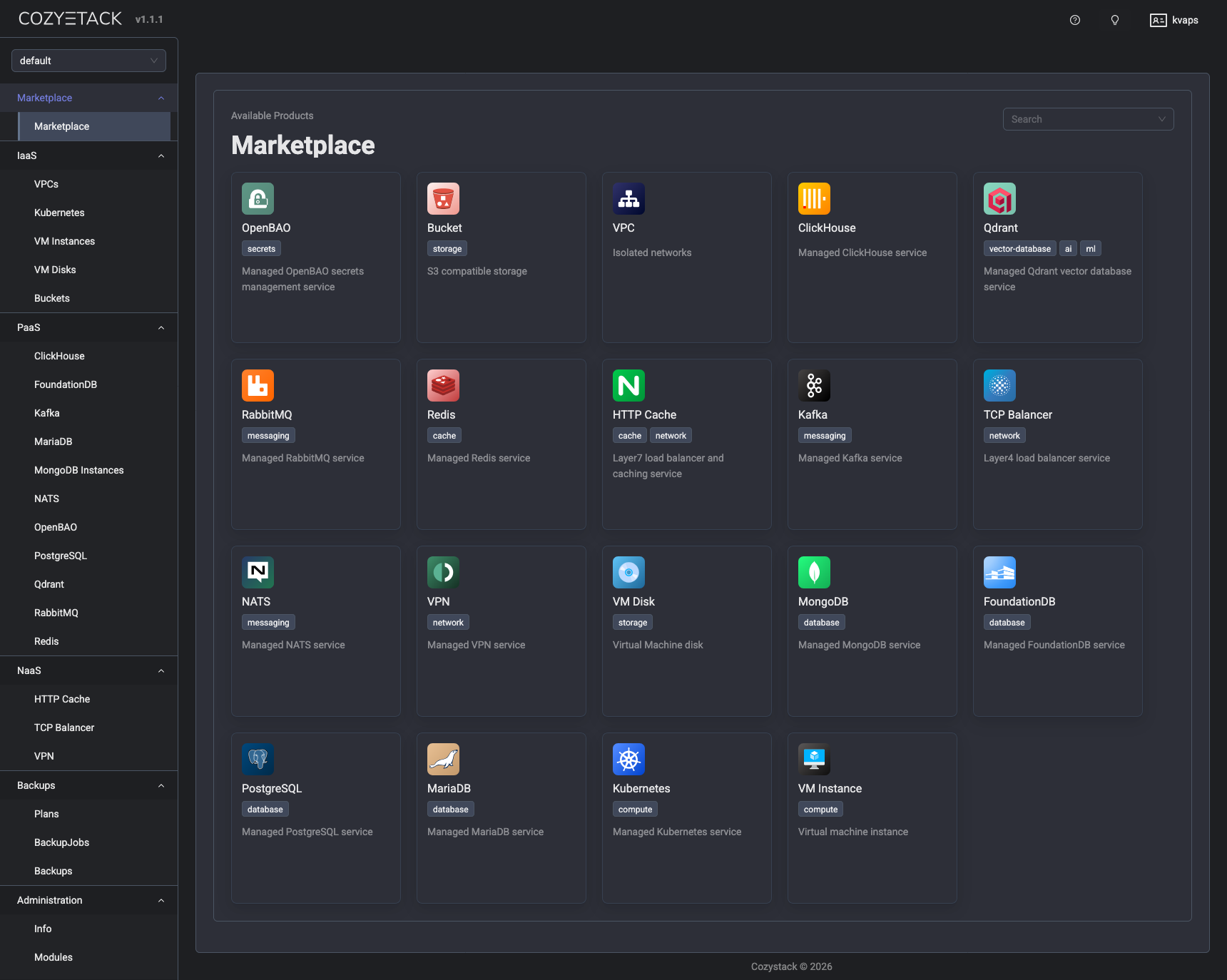Collapse the IaaS sidebar section
1227x980 pixels.
161,155
